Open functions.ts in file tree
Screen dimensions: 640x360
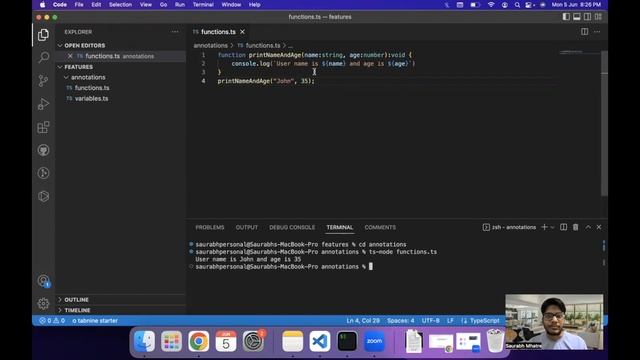point(92,88)
